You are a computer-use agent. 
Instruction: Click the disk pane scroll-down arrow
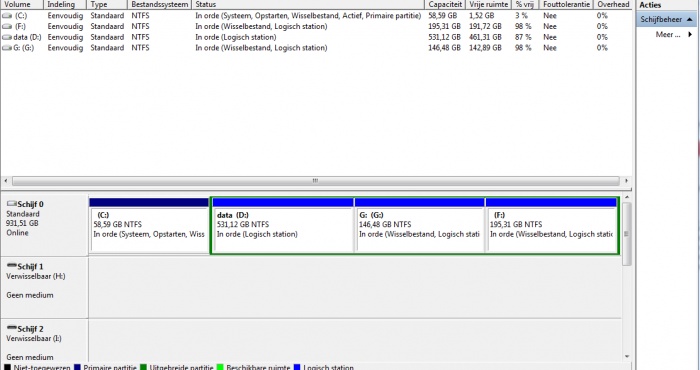coord(627,357)
